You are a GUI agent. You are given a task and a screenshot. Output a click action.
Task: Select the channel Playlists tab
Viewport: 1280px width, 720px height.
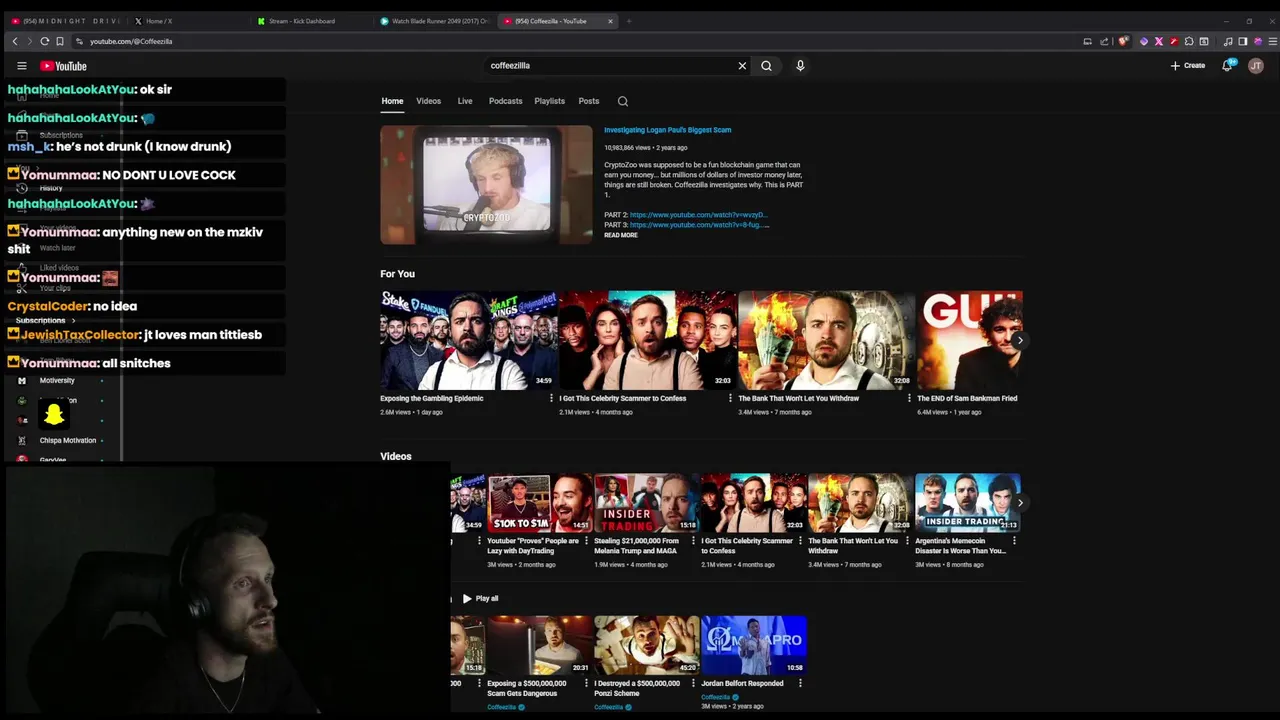pyautogui.click(x=549, y=101)
